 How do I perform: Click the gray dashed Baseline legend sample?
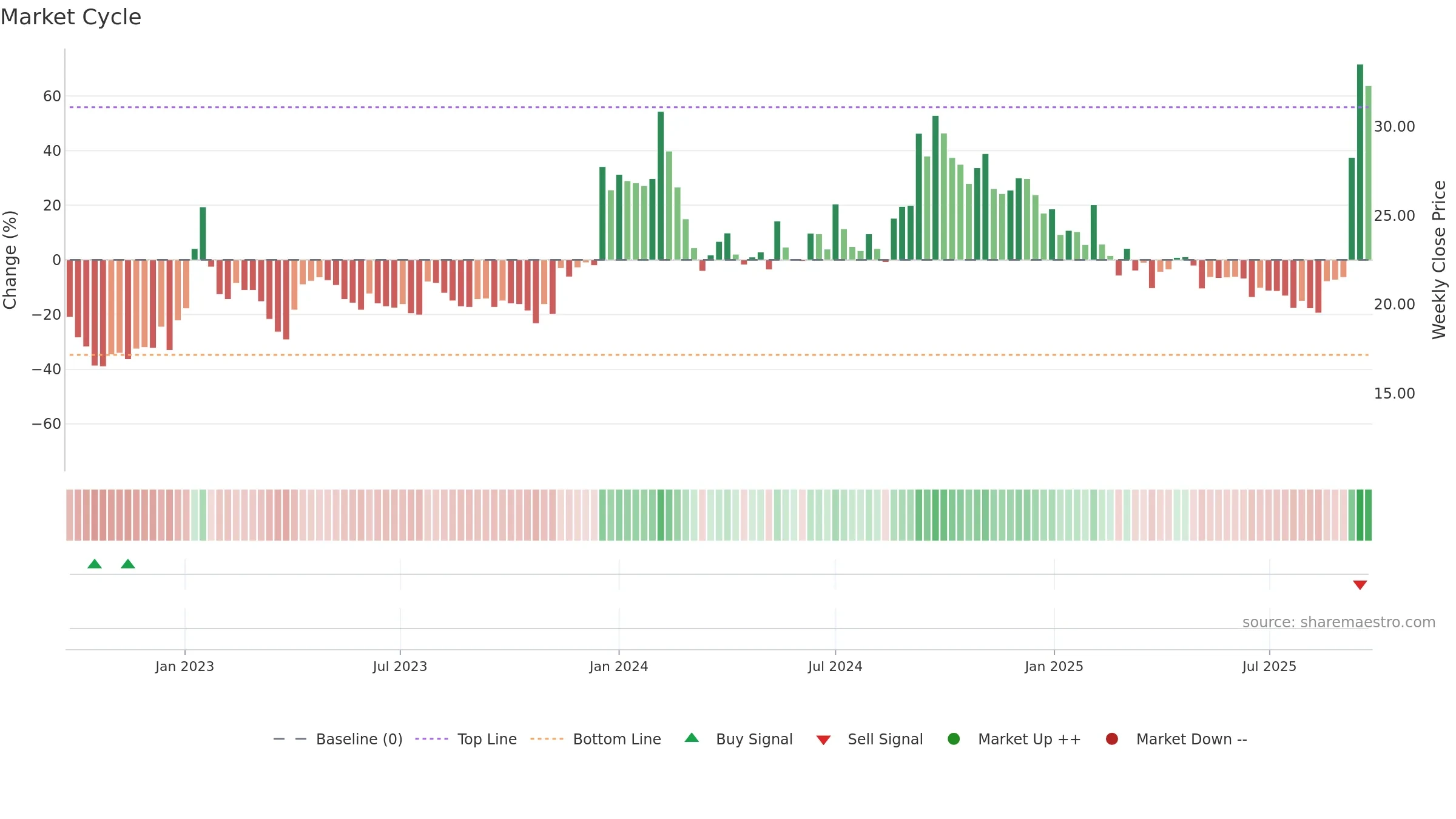click(x=290, y=739)
